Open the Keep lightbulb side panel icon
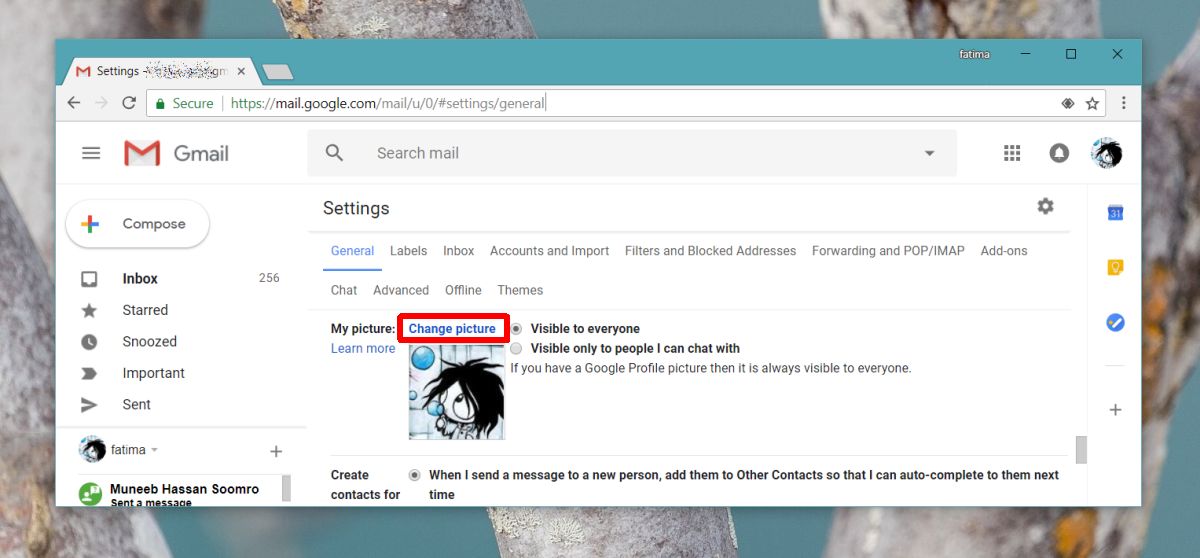The image size is (1200, 558). click(x=1116, y=267)
